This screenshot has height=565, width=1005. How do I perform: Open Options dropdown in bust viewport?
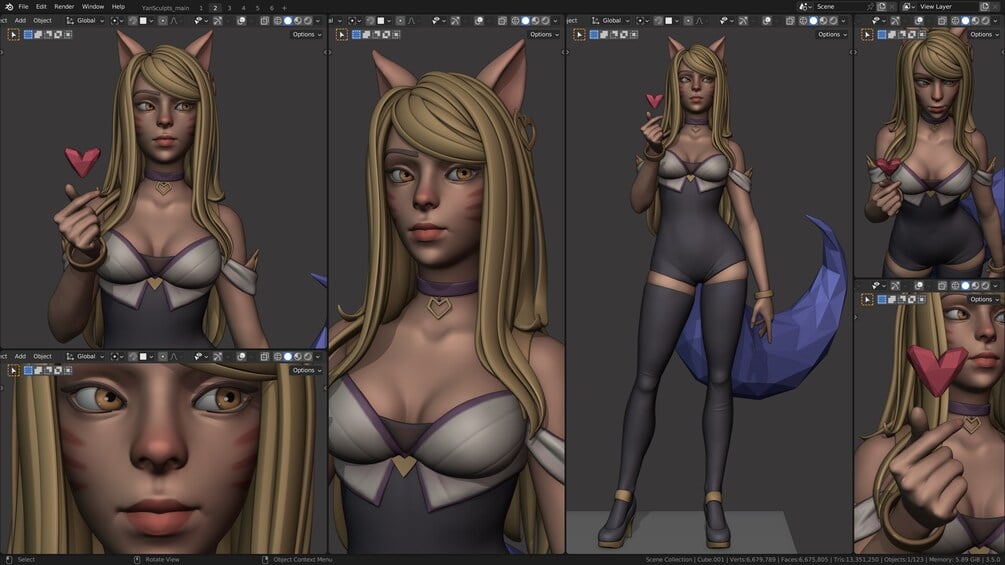306,35
